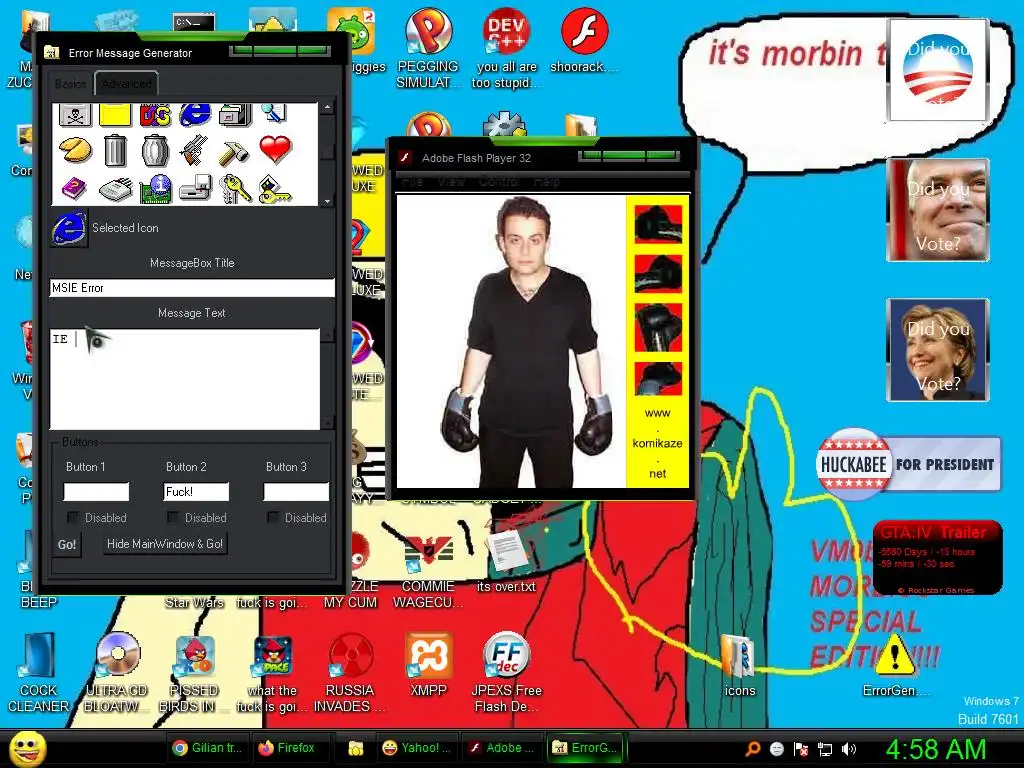The width and height of the screenshot is (1024, 768).
Task: Select the key with Windows flag icon
Action: coord(275,189)
